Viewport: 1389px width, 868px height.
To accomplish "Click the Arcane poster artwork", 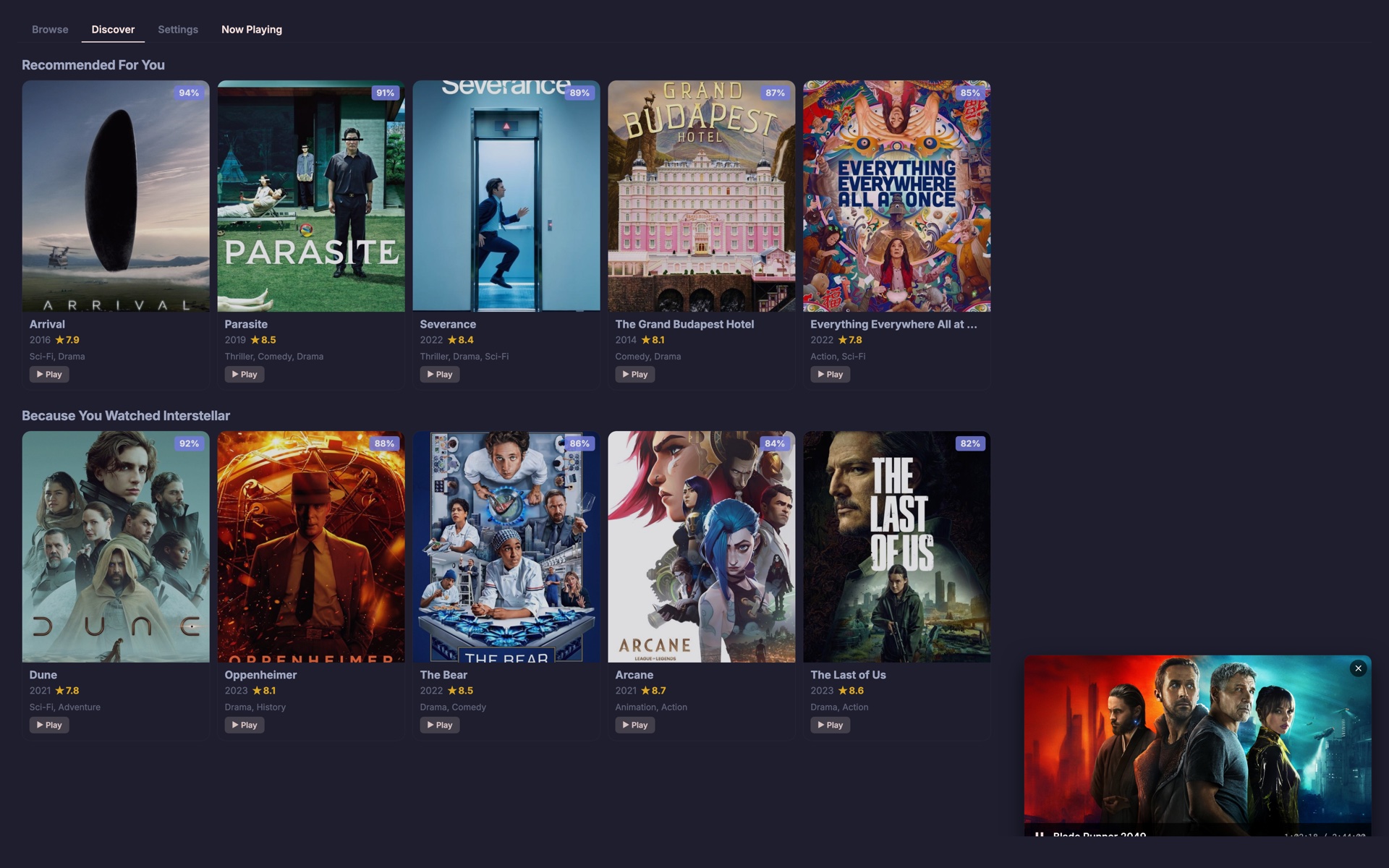I will pos(701,547).
